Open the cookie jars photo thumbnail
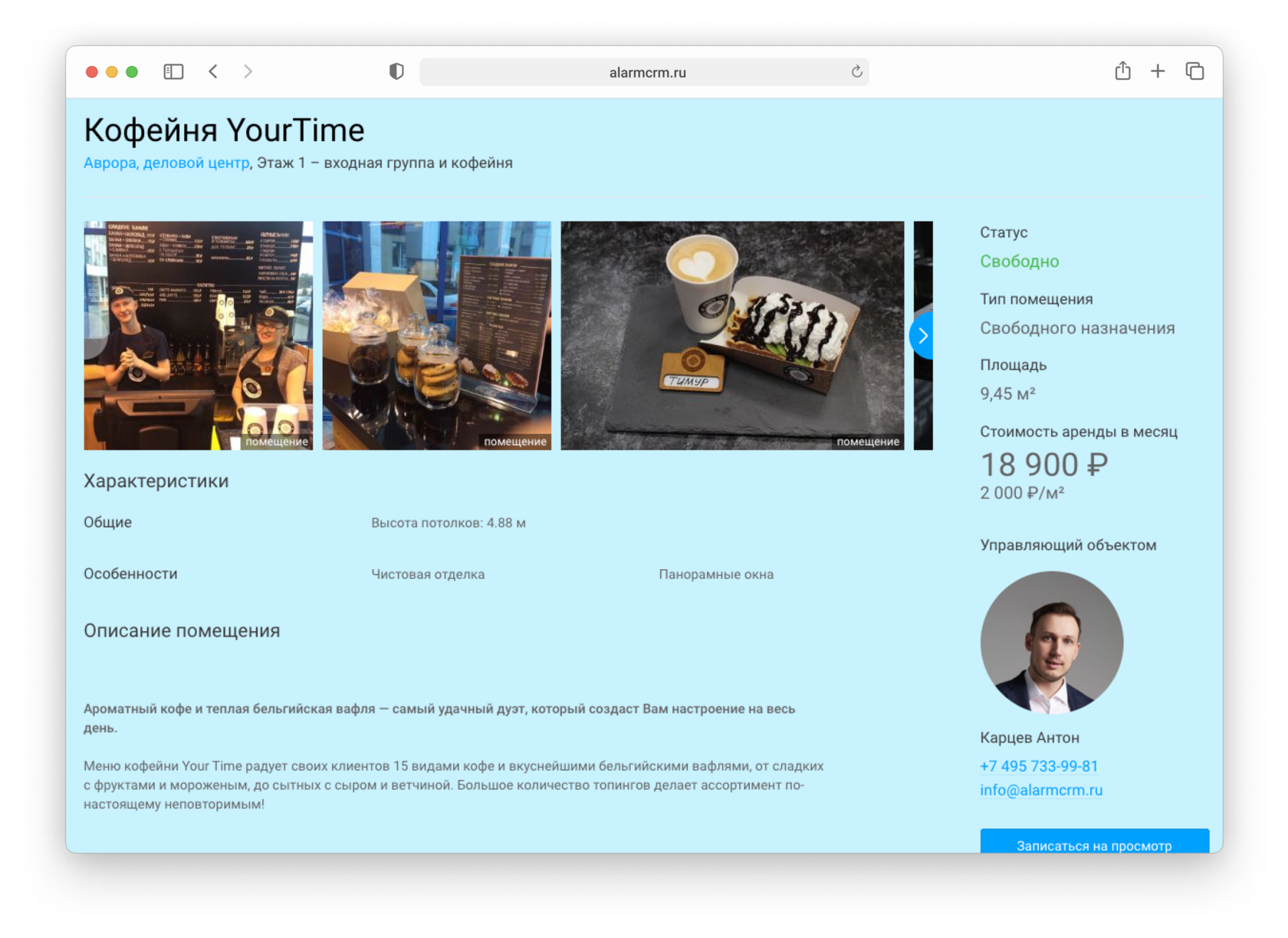Image resolution: width=1288 pixels, height=938 pixels. point(436,335)
